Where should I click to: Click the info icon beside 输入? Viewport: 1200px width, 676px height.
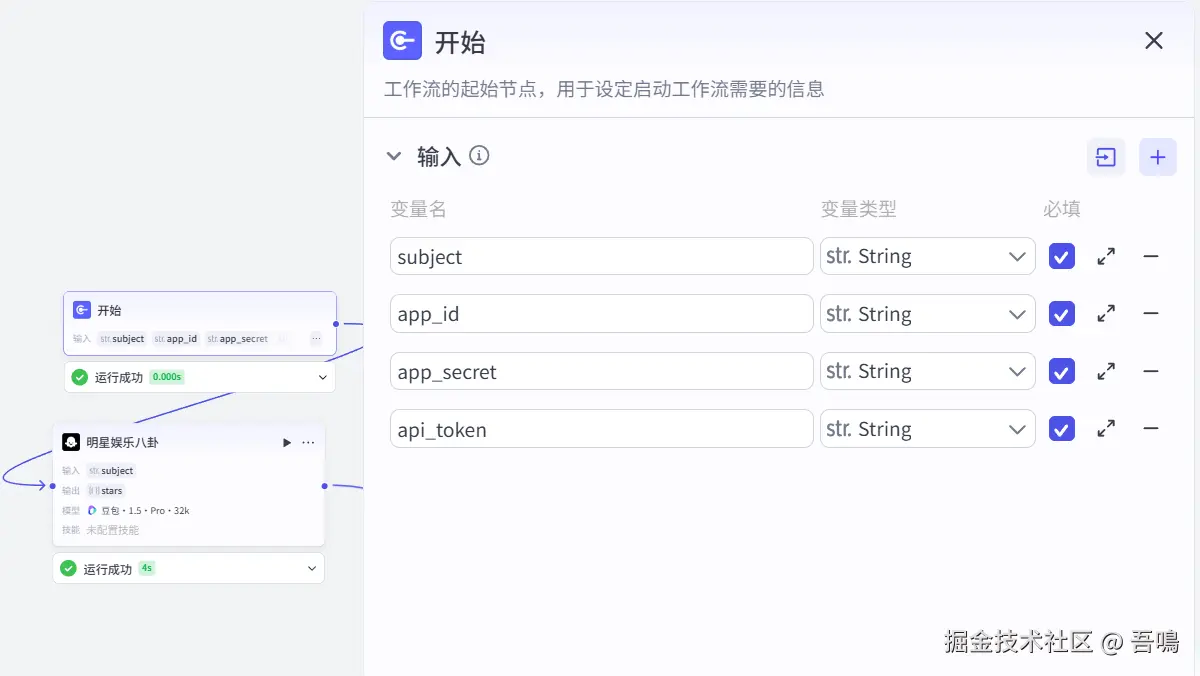480,156
